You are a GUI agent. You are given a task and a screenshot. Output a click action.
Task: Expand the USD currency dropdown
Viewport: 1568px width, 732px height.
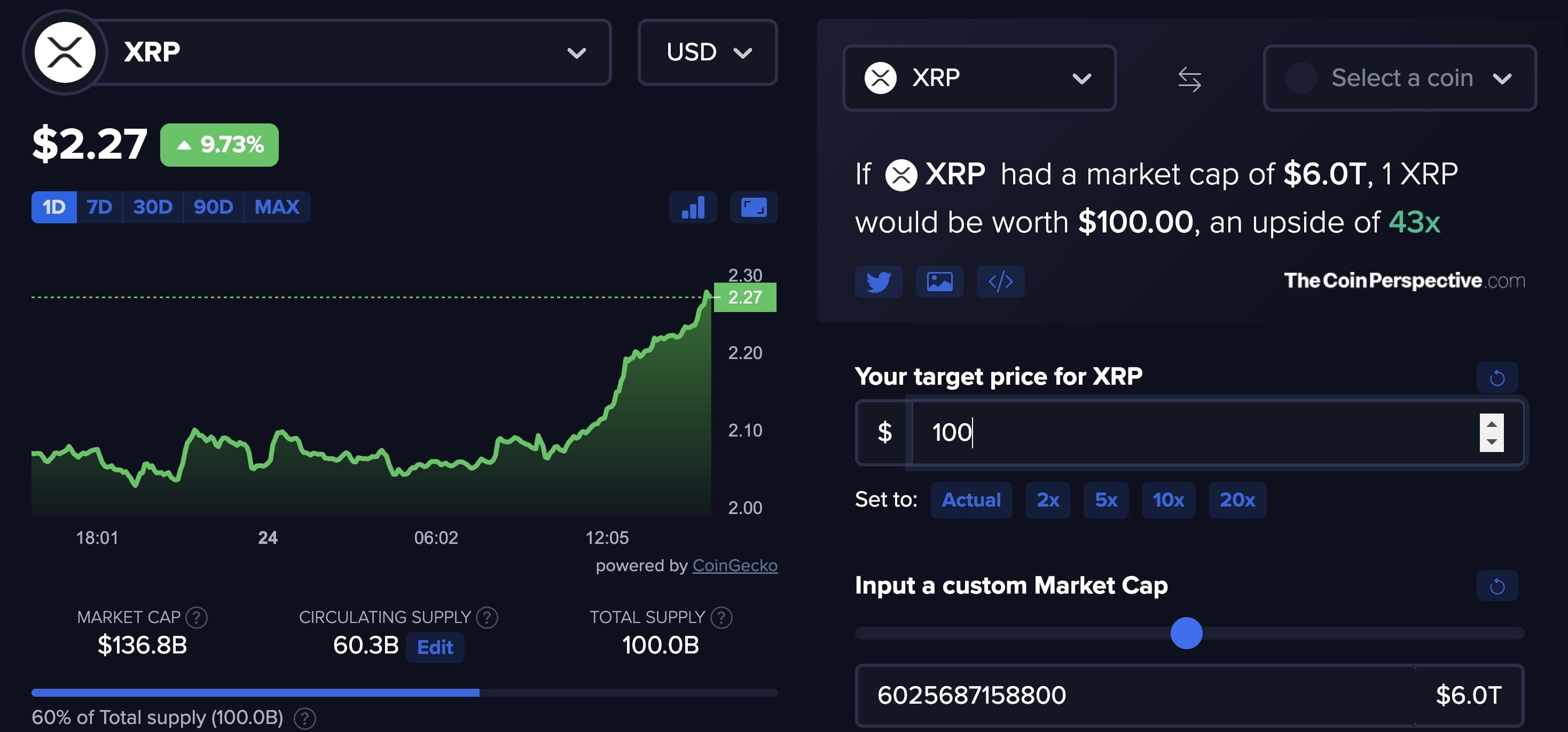pos(707,52)
